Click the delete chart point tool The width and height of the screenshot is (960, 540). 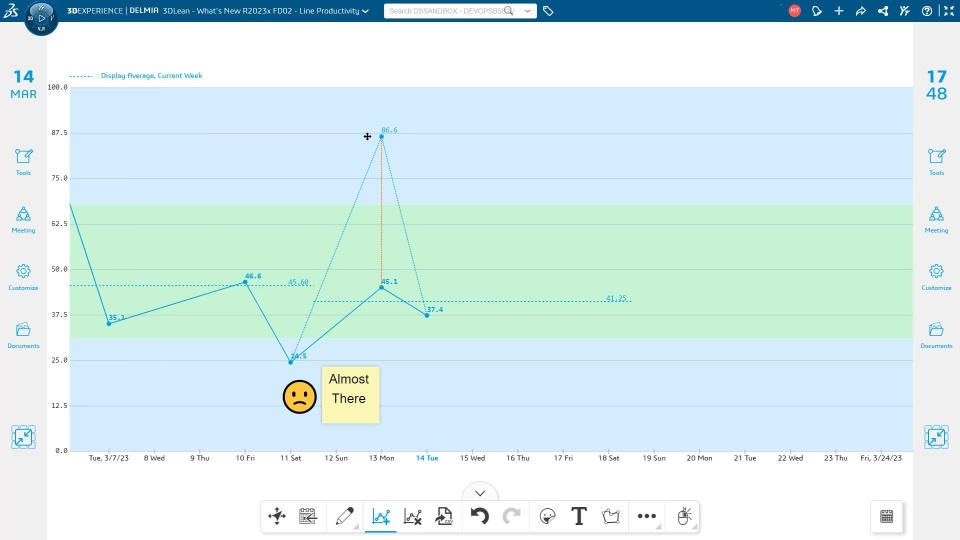click(412, 516)
